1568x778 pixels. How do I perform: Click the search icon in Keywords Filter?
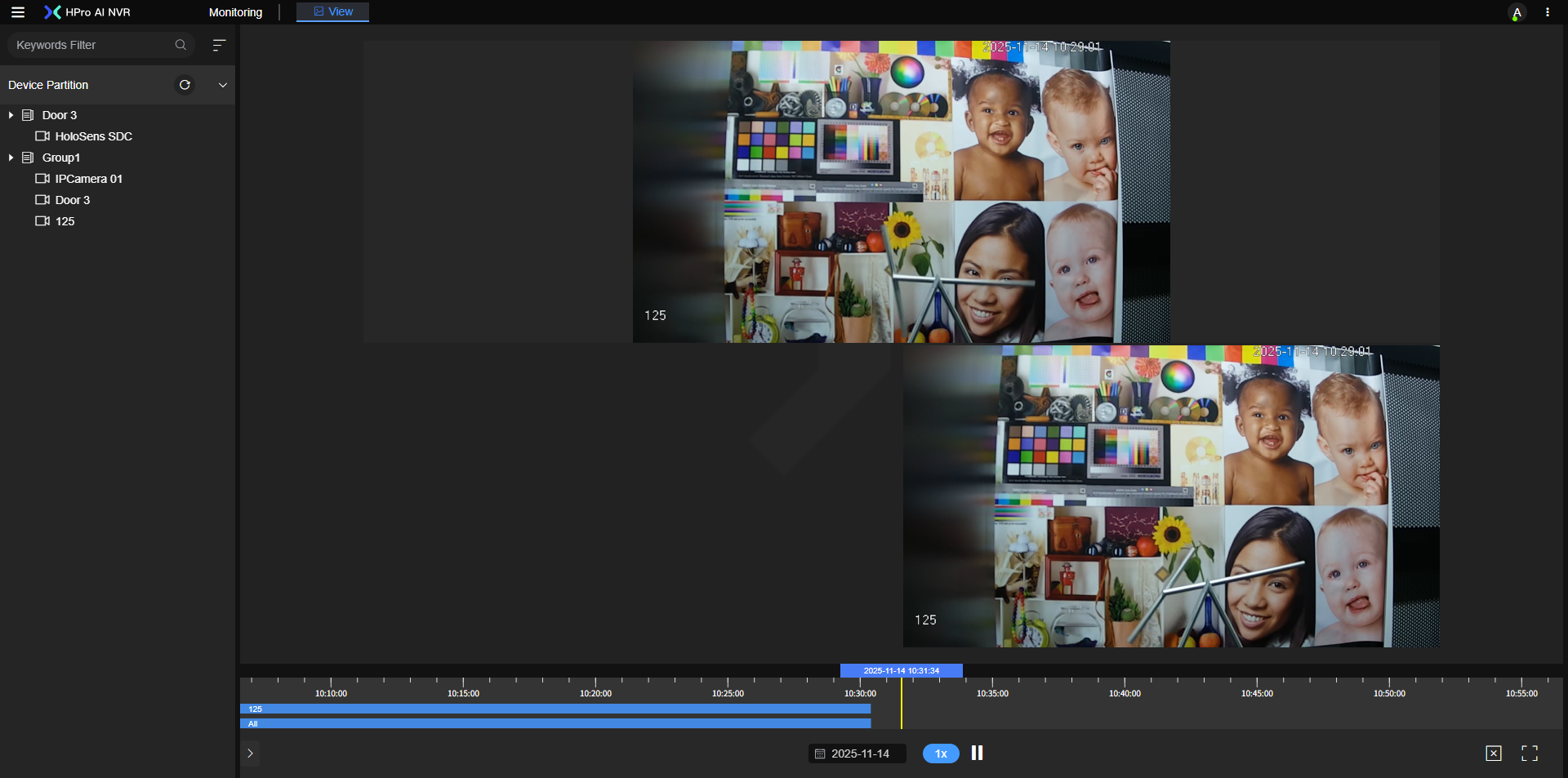(180, 45)
